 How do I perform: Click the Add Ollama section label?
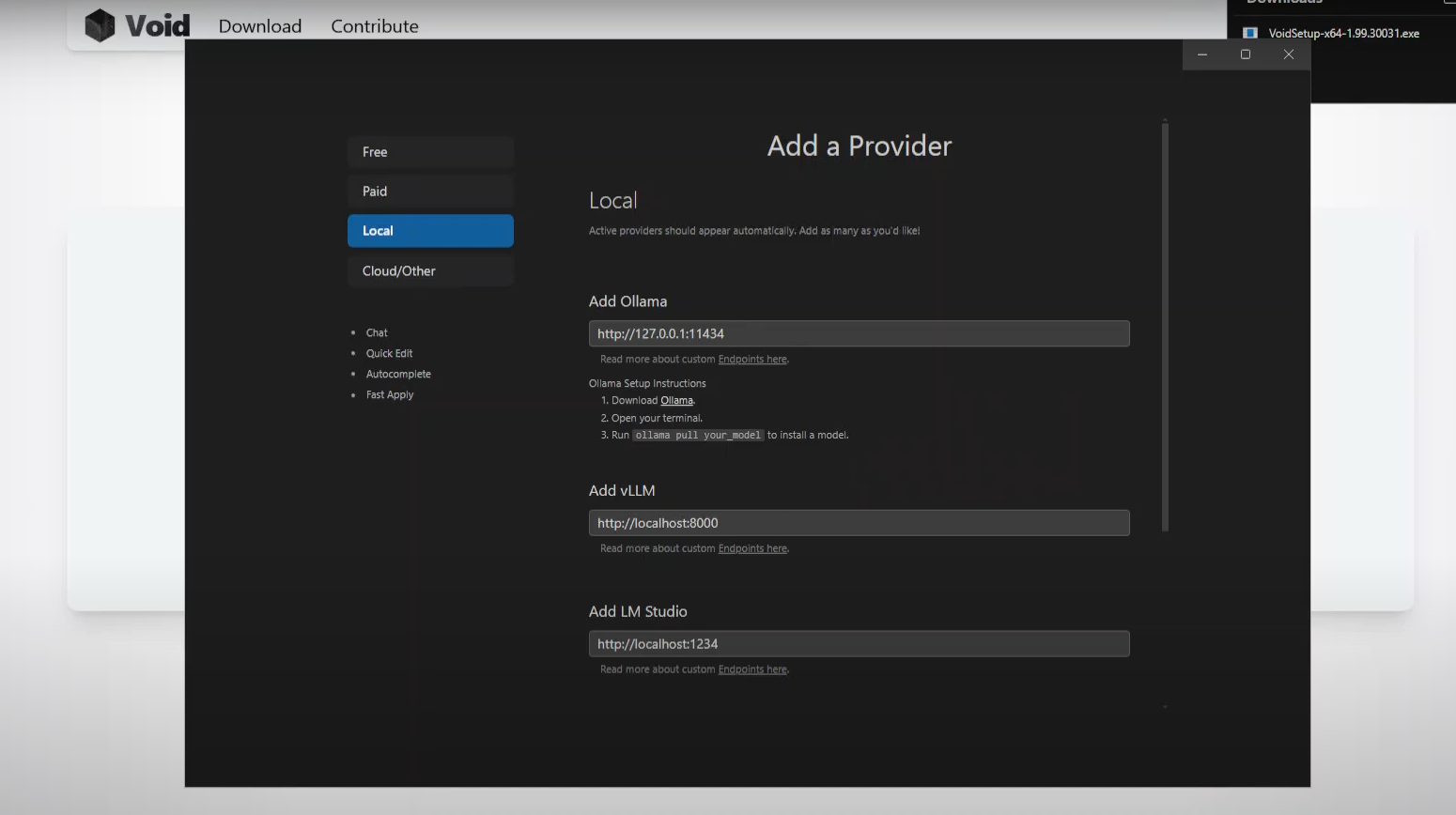click(627, 301)
